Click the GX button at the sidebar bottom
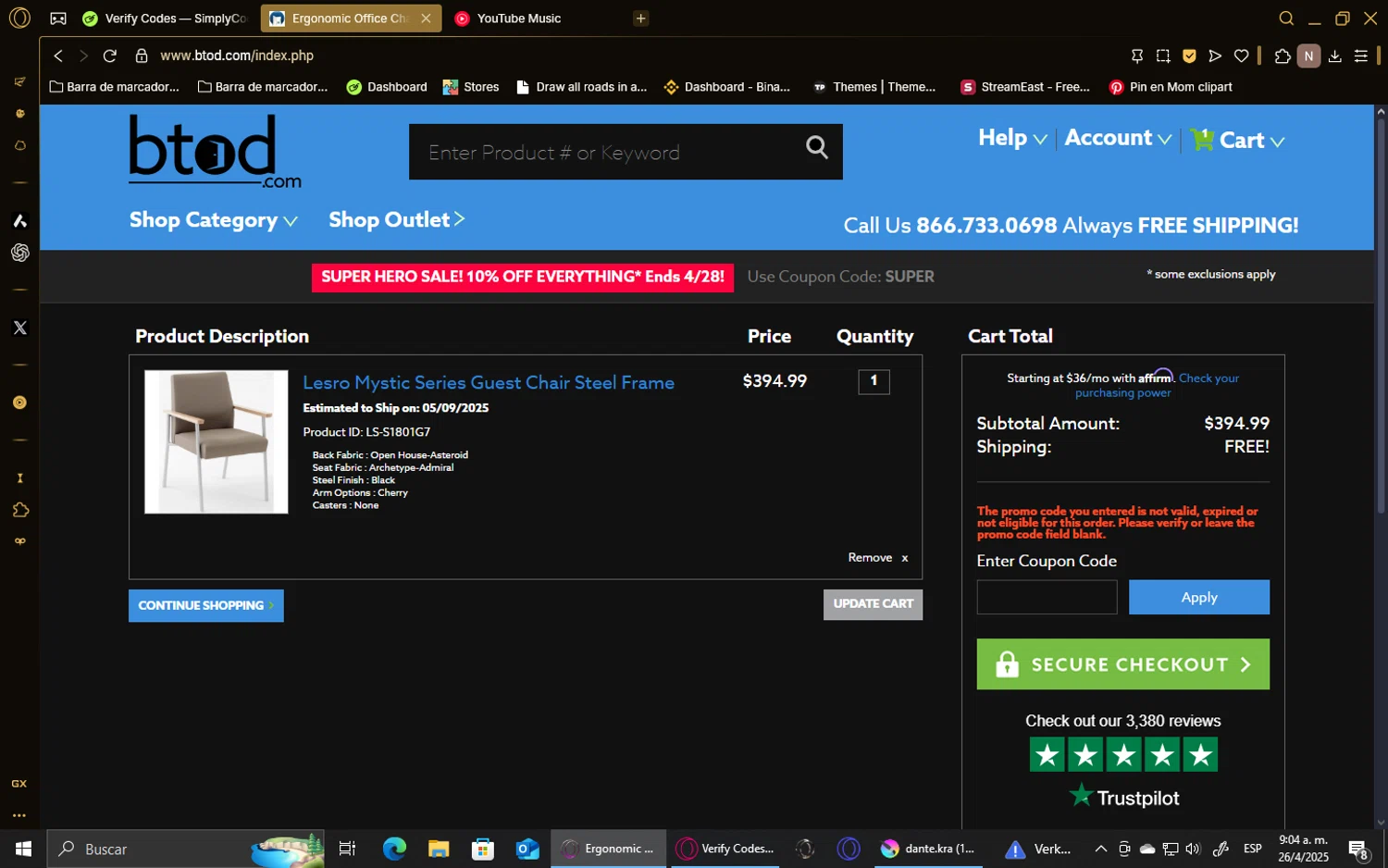Viewport: 1388px width, 868px height. pos(19,784)
